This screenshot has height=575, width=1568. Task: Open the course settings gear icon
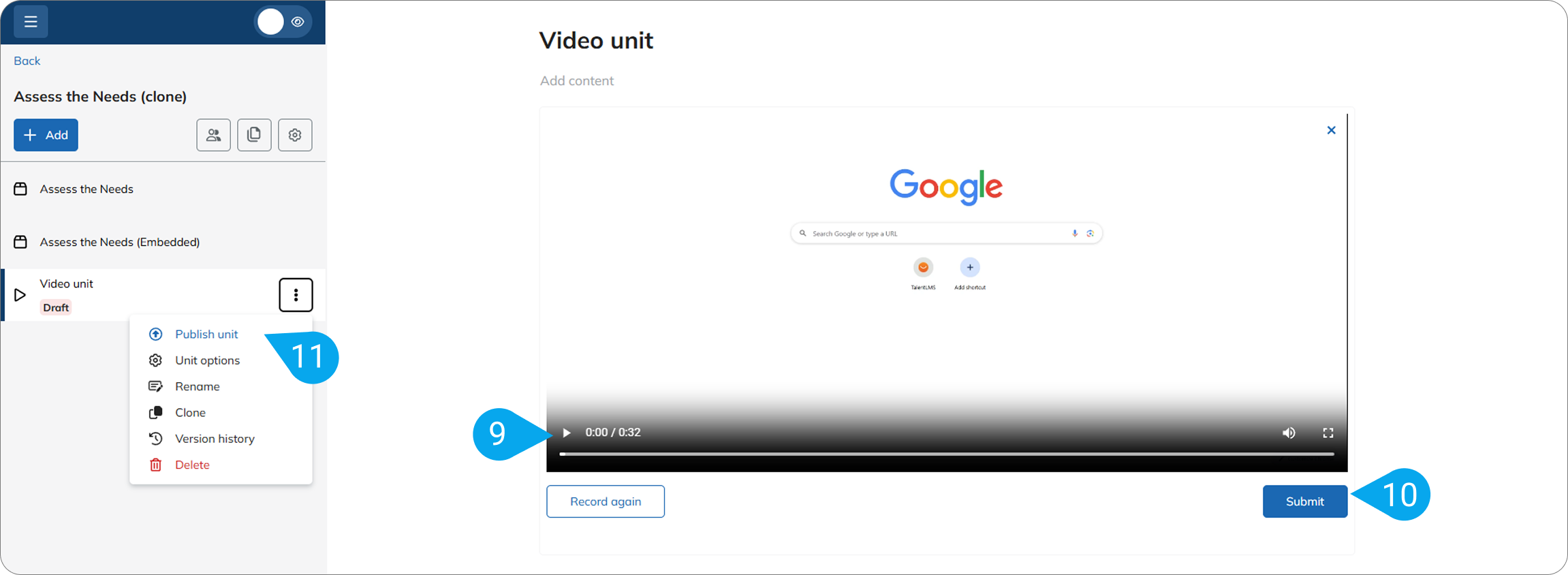point(295,135)
